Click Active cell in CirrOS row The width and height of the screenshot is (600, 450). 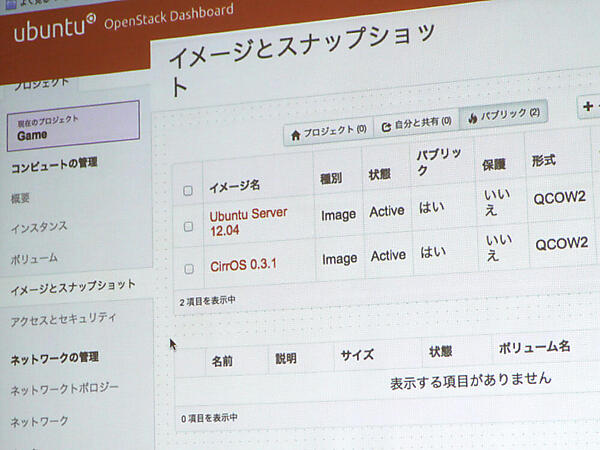[388, 255]
